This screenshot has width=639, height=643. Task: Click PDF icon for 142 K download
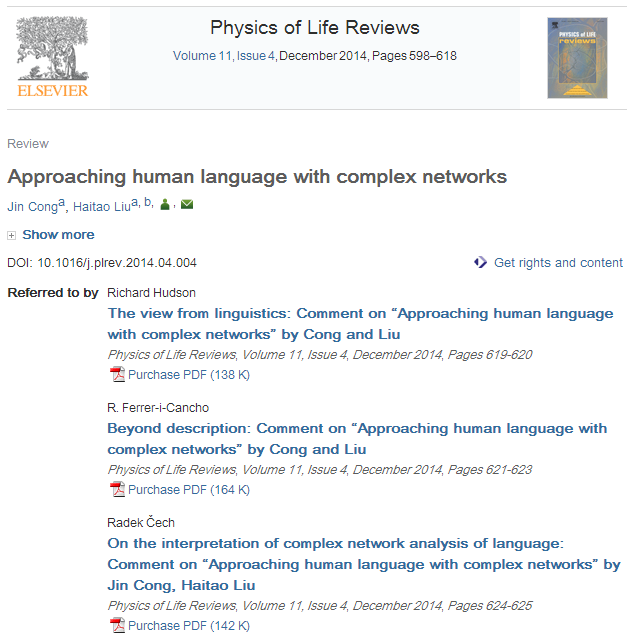click(116, 626)
